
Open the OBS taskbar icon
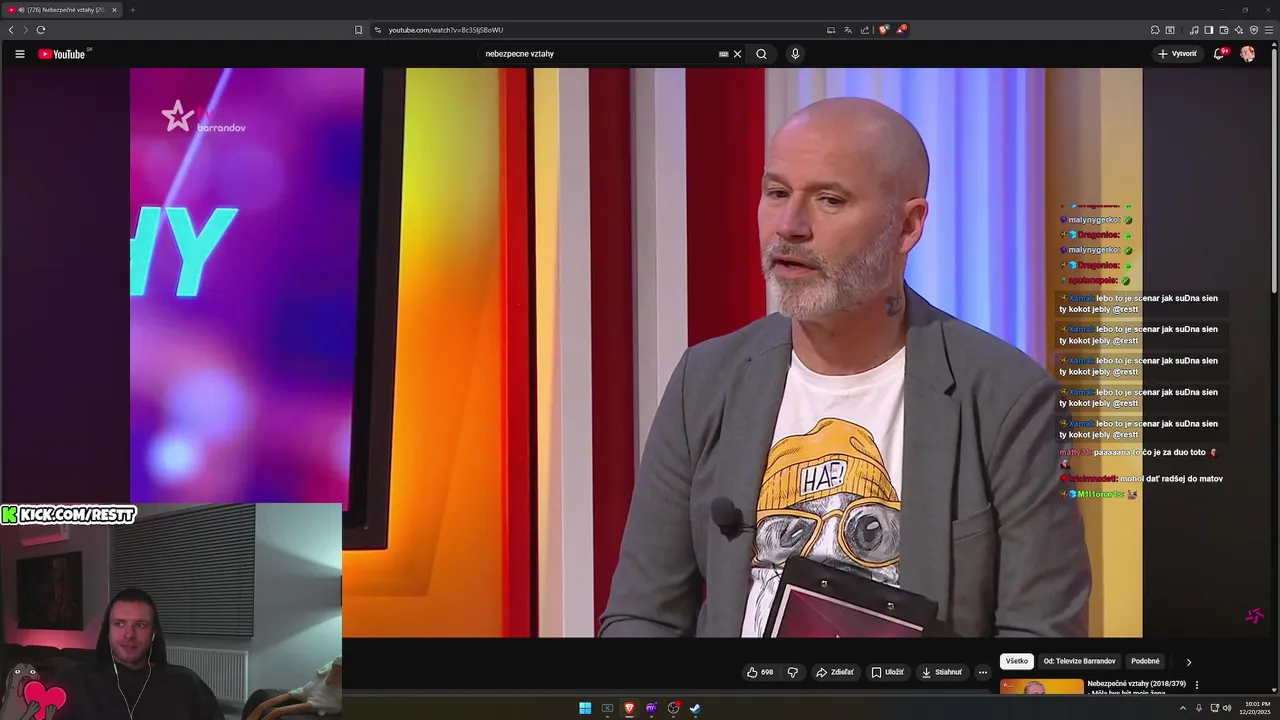click(673, 708)
